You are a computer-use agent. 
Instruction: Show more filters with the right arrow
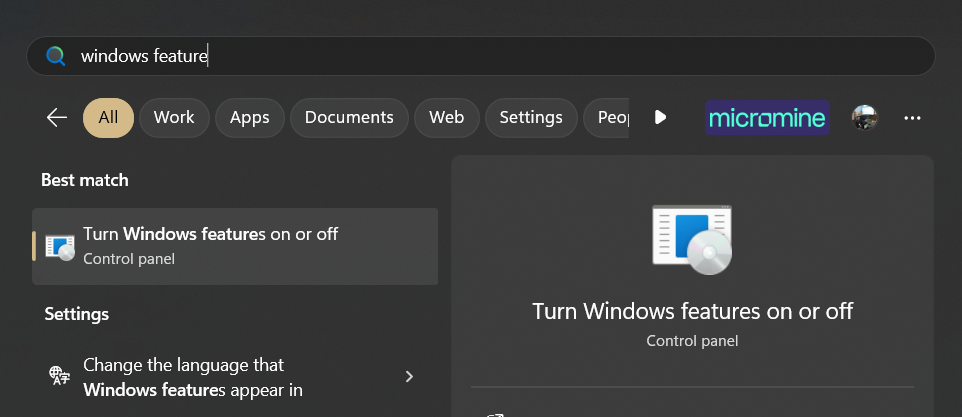tap(660, 117)
